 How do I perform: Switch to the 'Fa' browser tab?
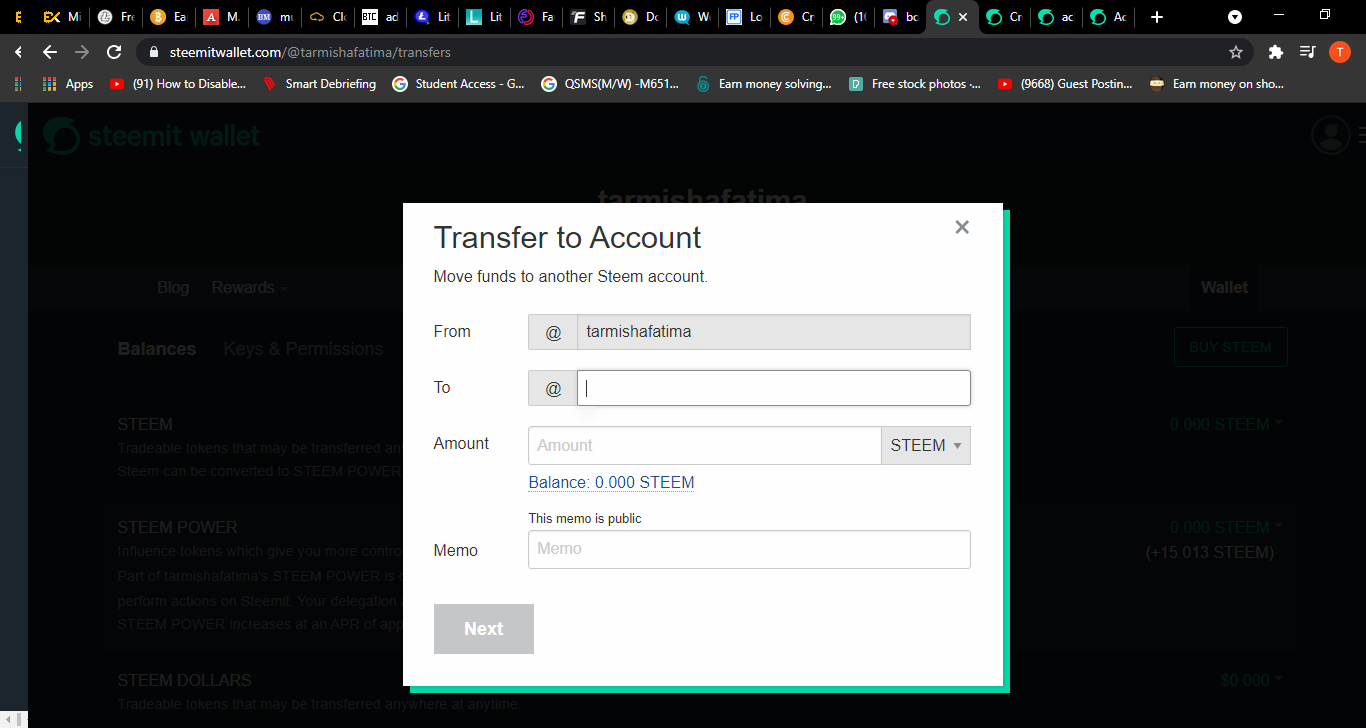point(538,17)
